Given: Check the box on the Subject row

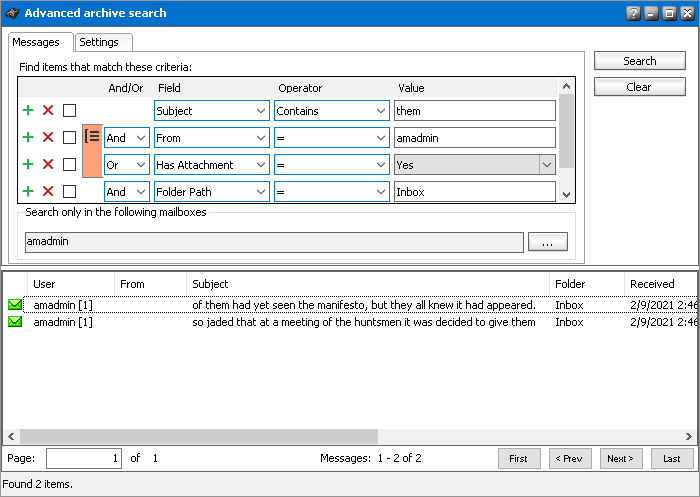Looking at the screenshot, I should [69, 111].
